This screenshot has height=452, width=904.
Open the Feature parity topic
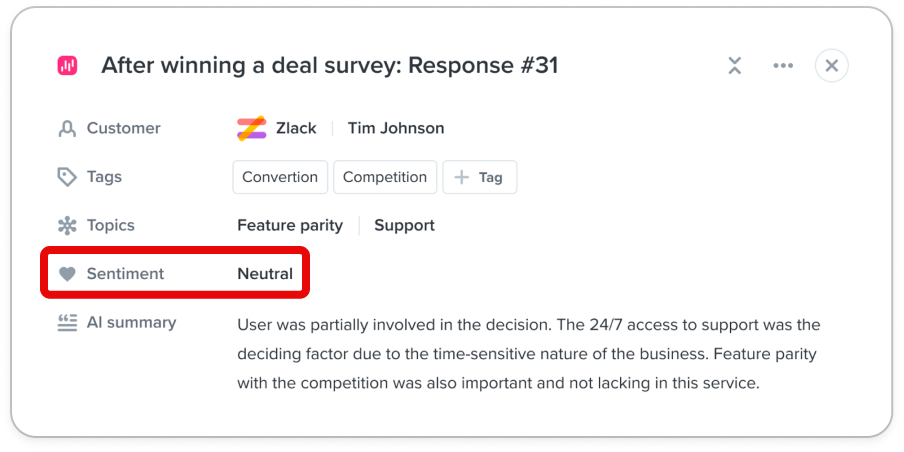coord(290,225)
